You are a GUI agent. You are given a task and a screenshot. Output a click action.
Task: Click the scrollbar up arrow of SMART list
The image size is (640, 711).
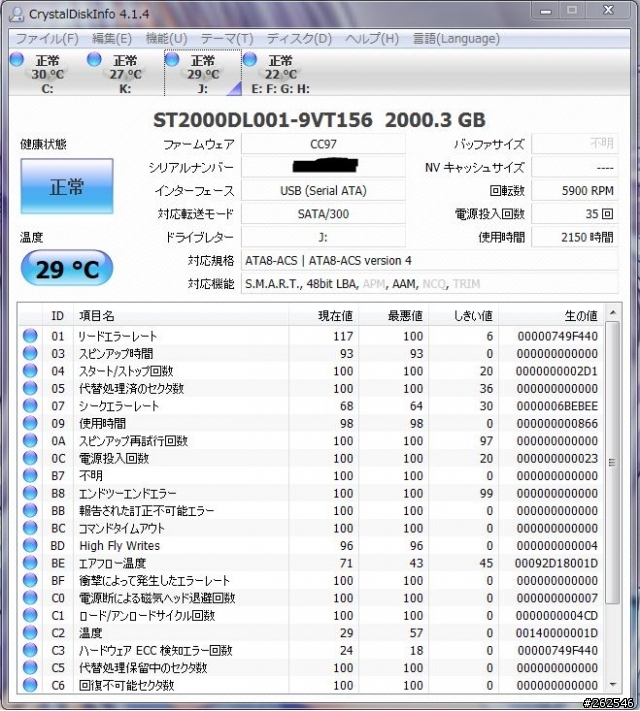612,313
